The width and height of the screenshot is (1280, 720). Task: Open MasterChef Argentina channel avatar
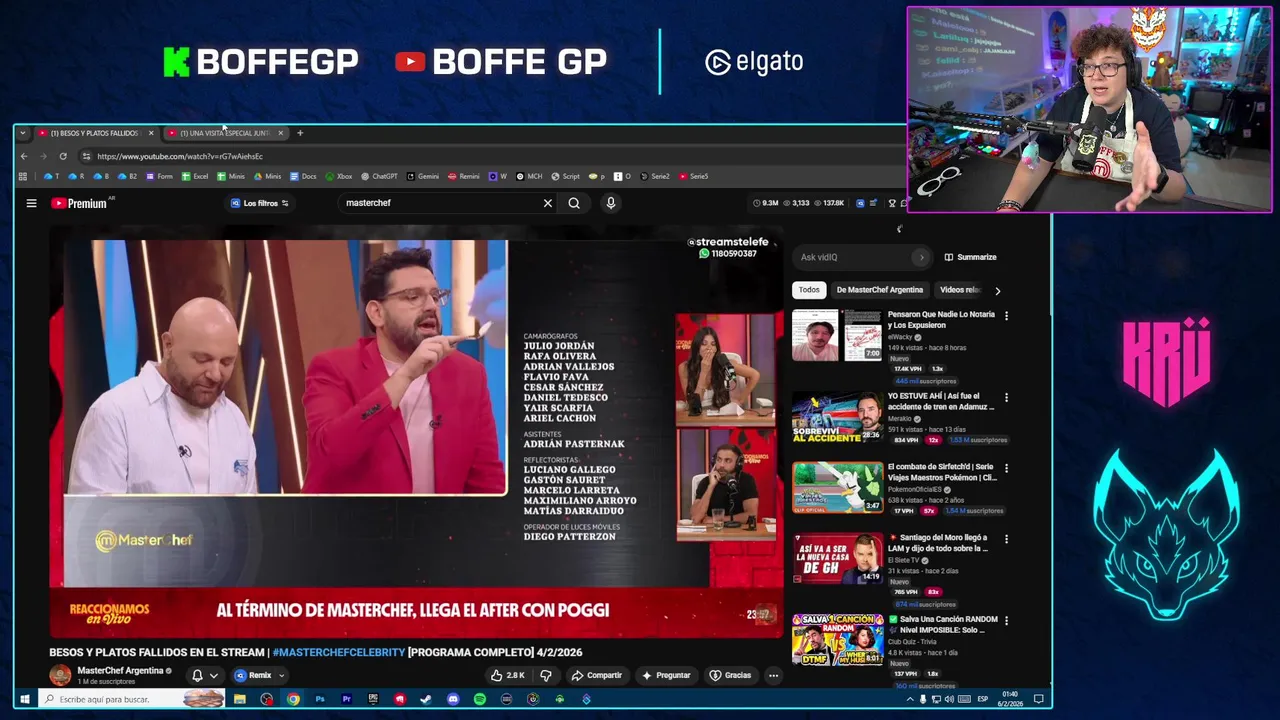tap(60, 675)
